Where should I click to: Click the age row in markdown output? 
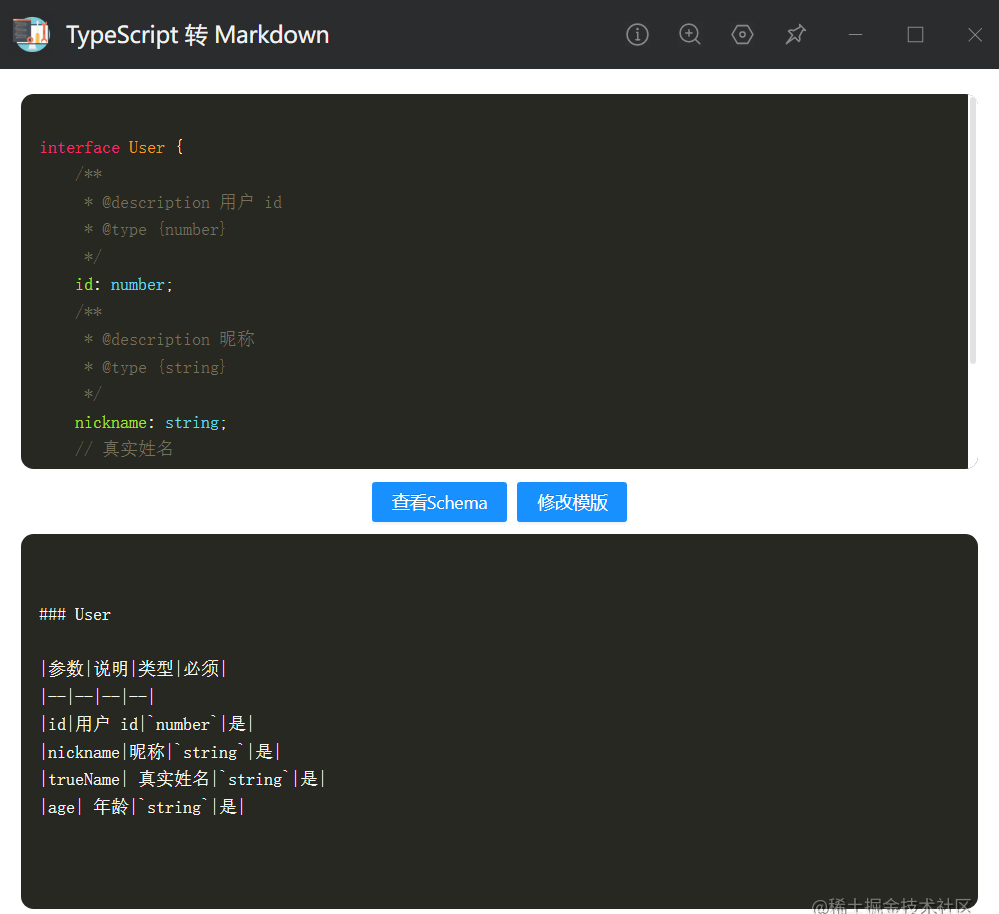click(x=143, y=807)
